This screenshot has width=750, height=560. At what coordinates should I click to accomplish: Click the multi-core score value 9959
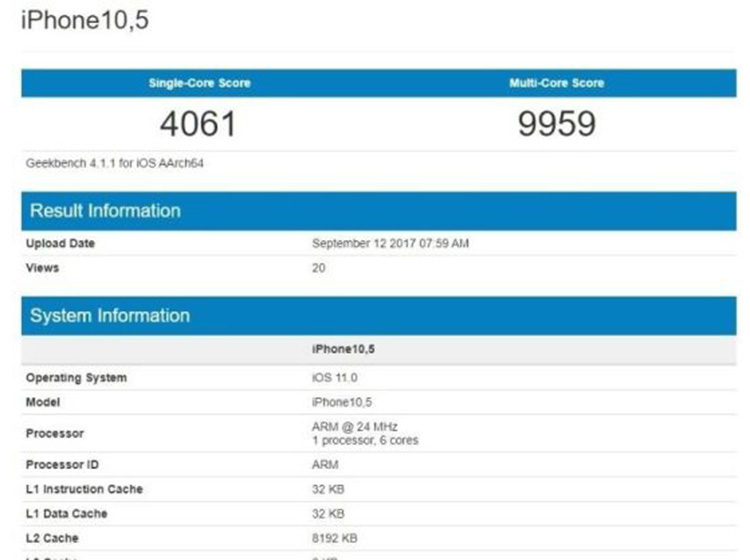[557, 124]
